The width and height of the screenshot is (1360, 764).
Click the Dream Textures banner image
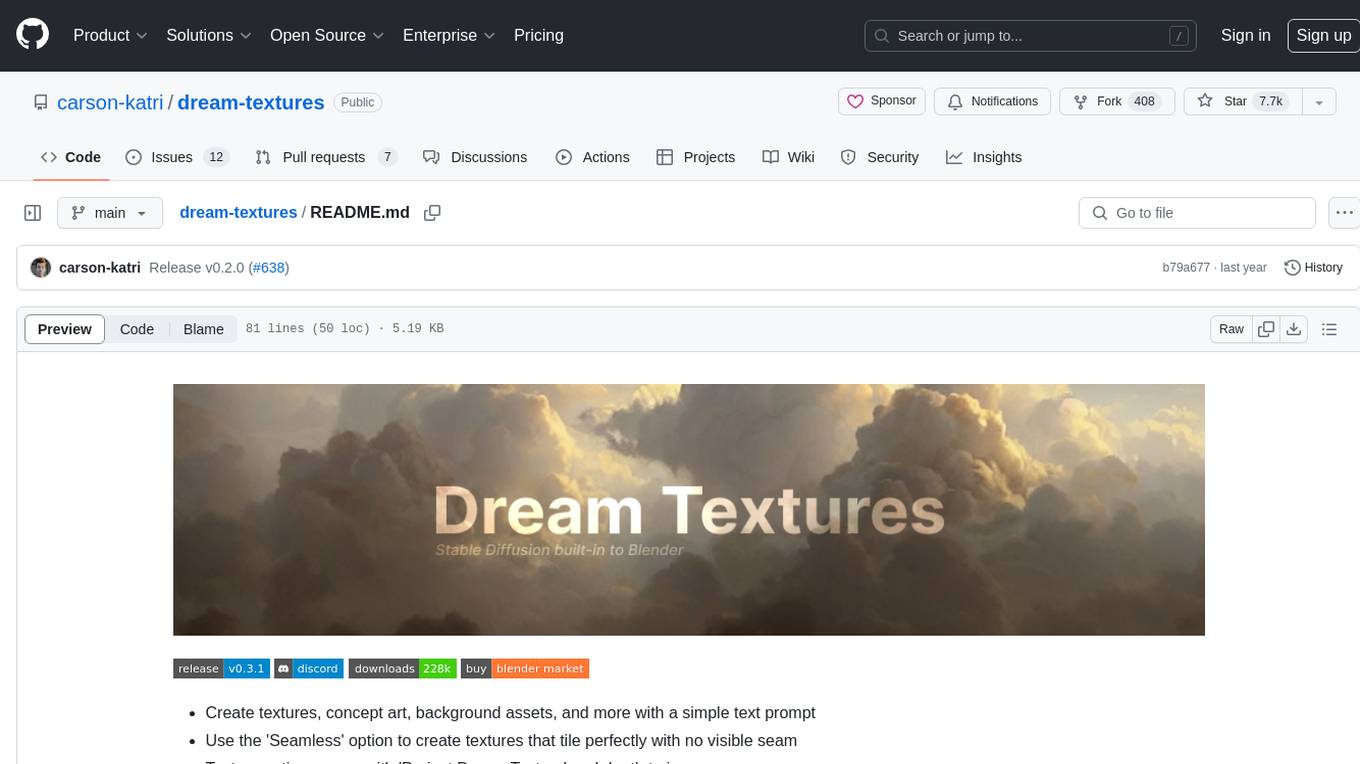coord(689,510)
